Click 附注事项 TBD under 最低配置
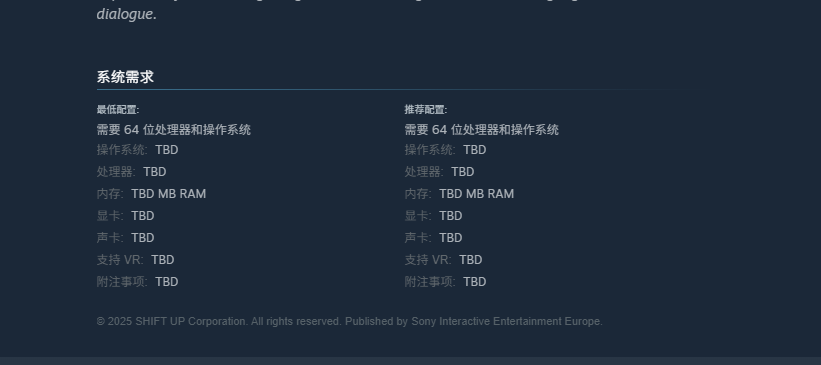Image resolution: width=821 pixels, height=365 pixels. pyautogui.click(x=138, y=282)
